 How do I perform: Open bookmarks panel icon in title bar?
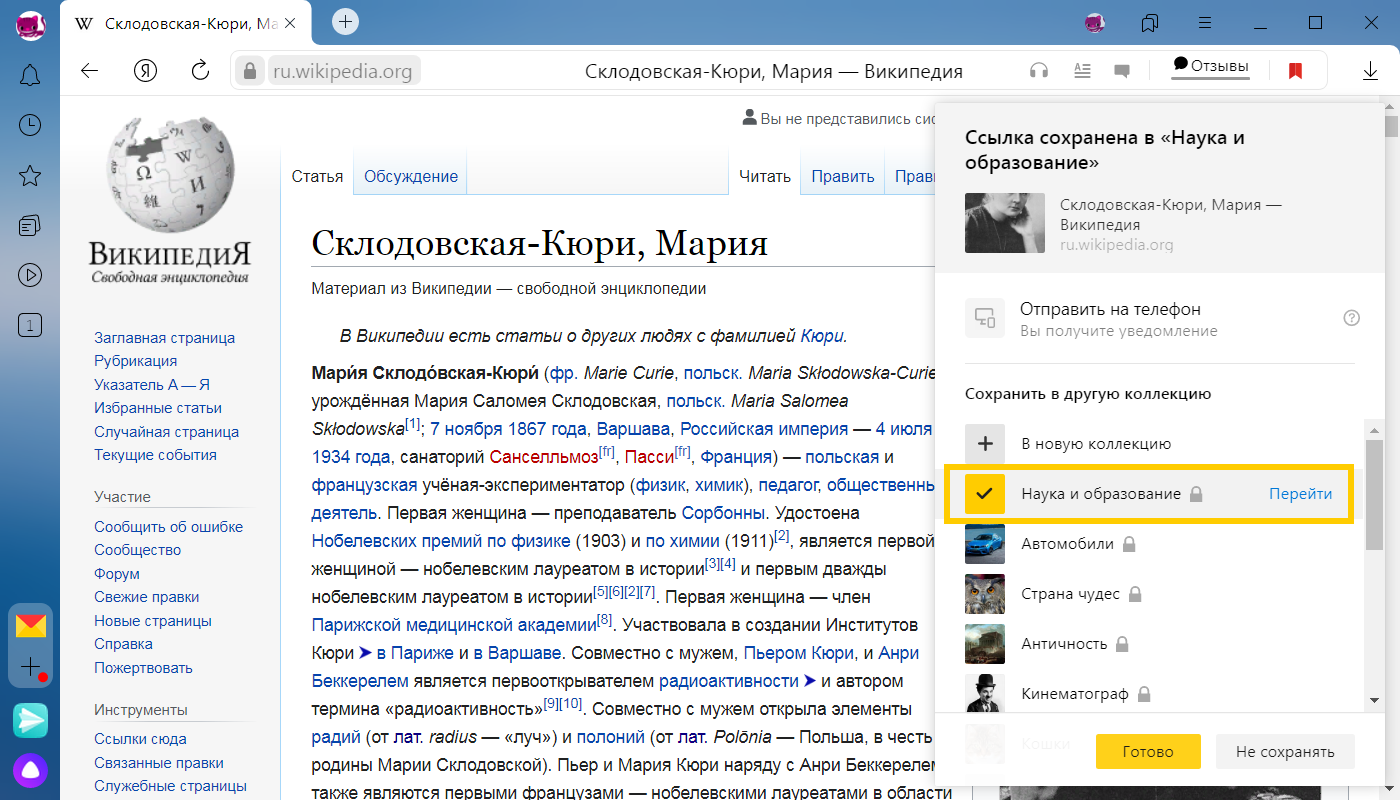(1150, 22)
